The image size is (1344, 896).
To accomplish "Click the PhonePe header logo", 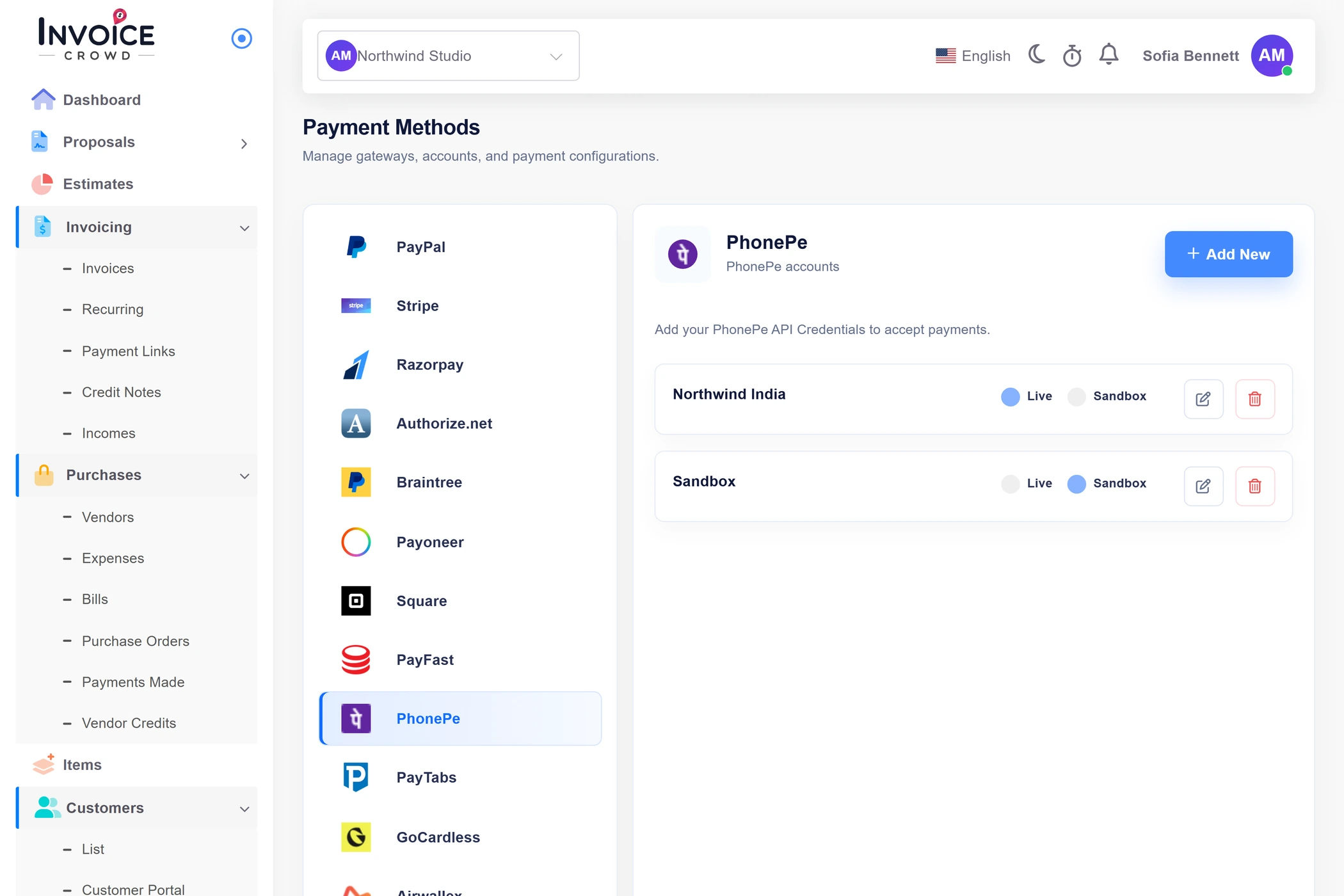I will 682,254.
